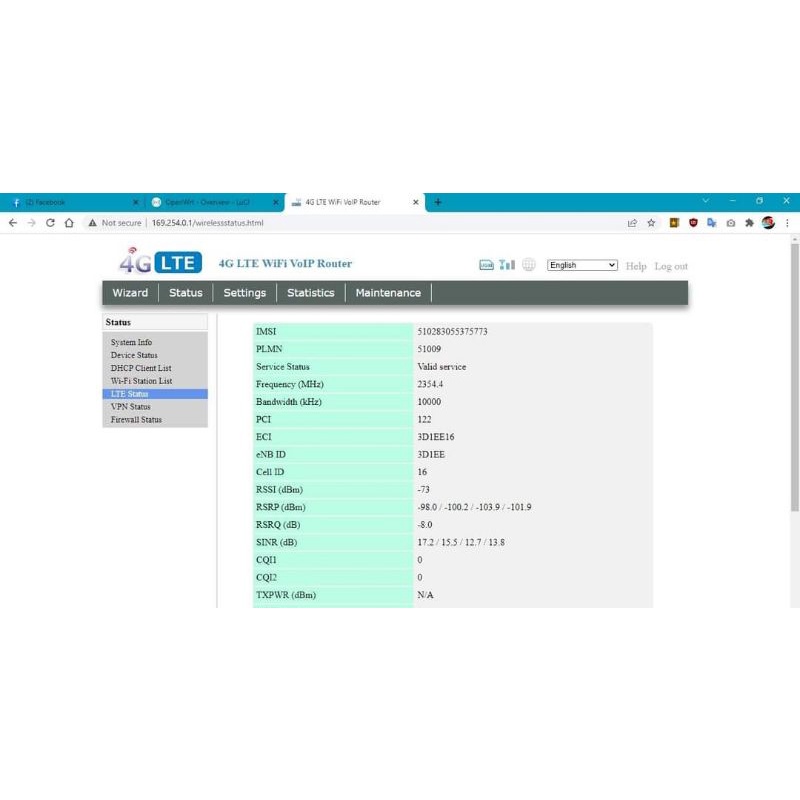This screenshot has height=800, width=800.
Task: Open the browser extensions puzzle icon
Action: point(751,223)
